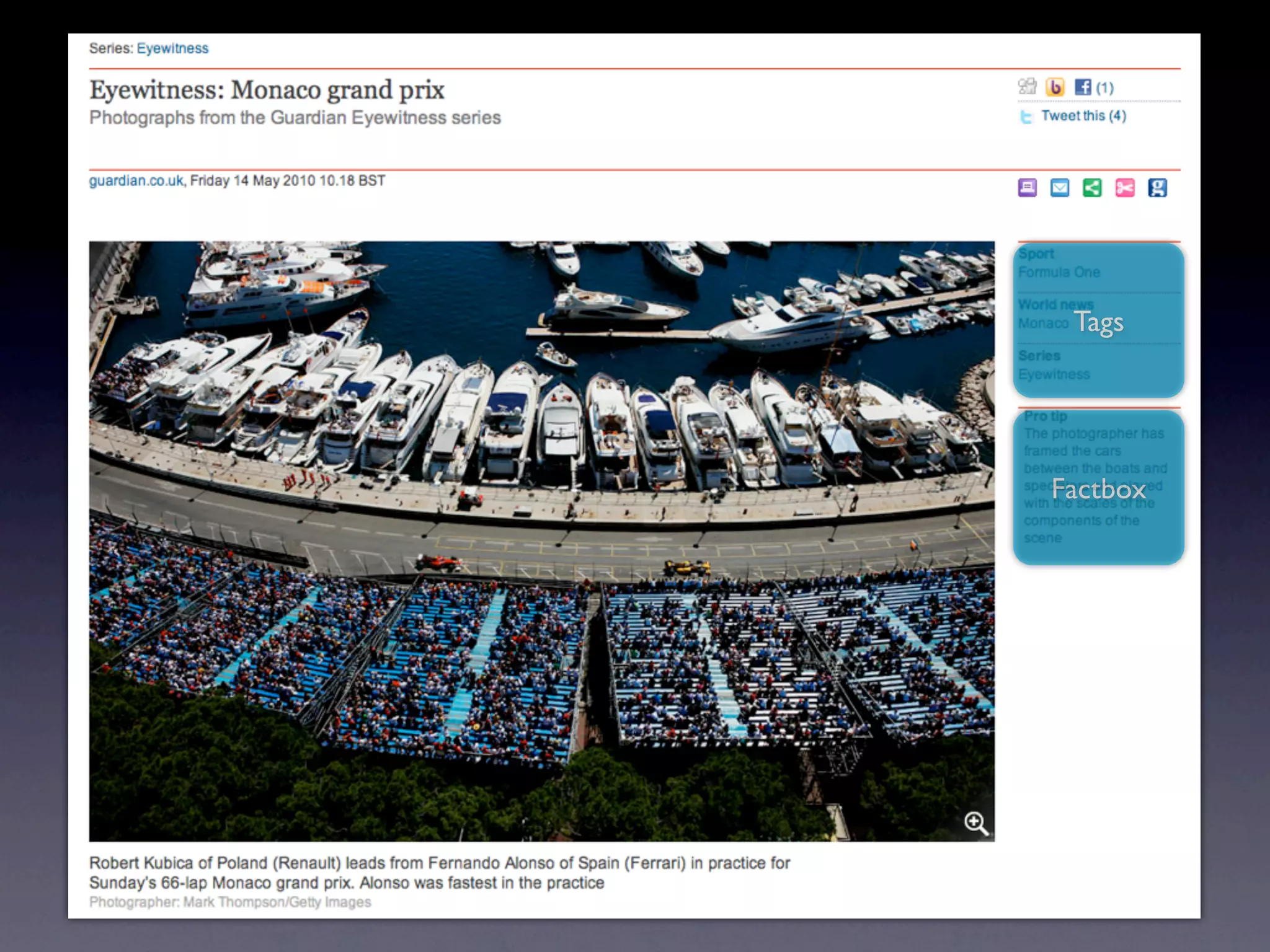This screenshot has width=1270, height=952.
Task: Click the orange Google Buzz icon
Action: coord(1055,87)
